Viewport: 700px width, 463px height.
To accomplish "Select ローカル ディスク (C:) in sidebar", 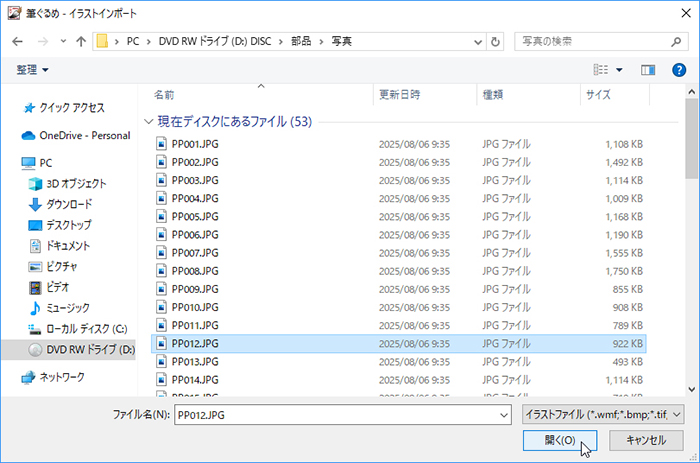I will point(86,328).
